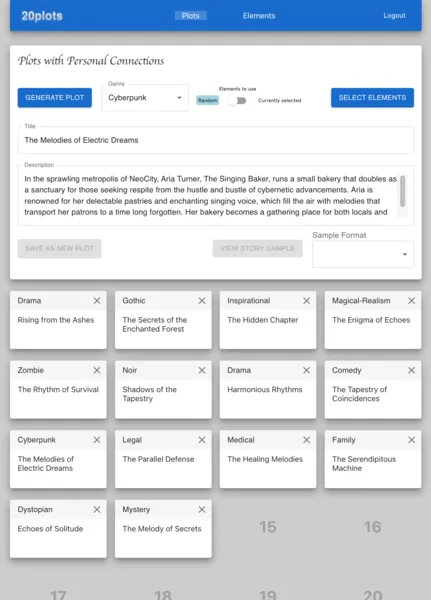Go to the 20plots home logo
Viewport: 431px width, 600px height.
click(x=42, y=16)
